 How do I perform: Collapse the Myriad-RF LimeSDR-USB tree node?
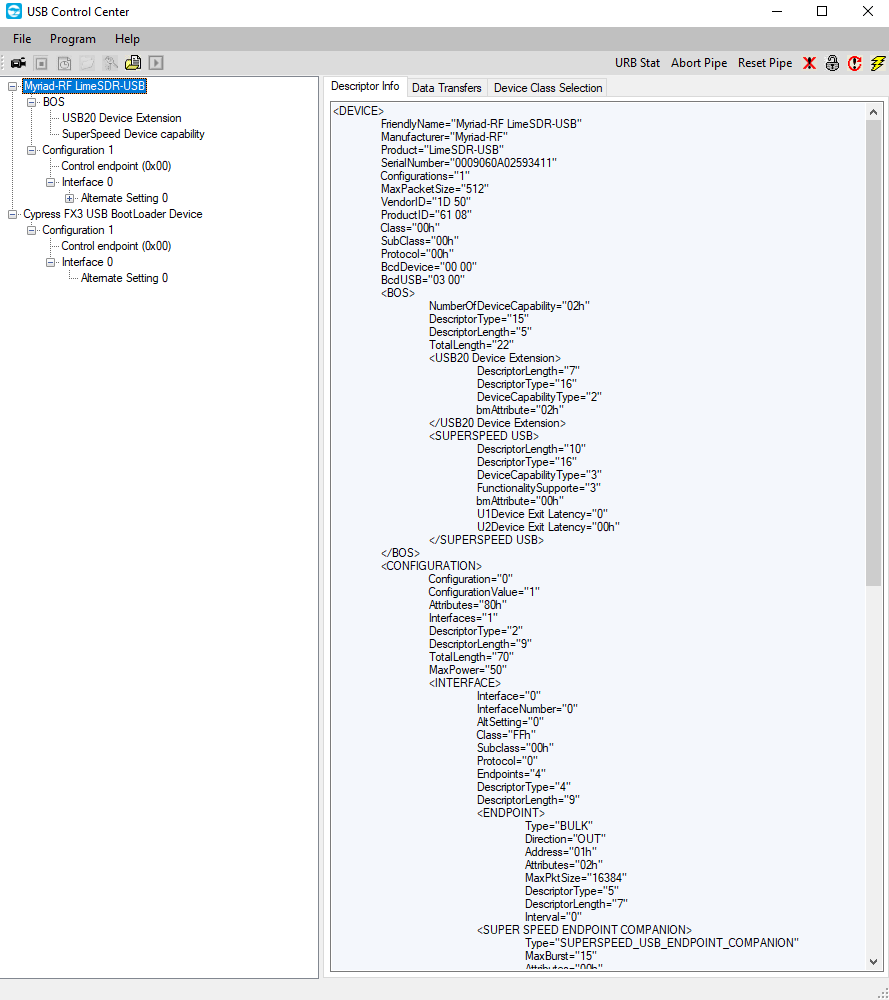tap(12, 86)
